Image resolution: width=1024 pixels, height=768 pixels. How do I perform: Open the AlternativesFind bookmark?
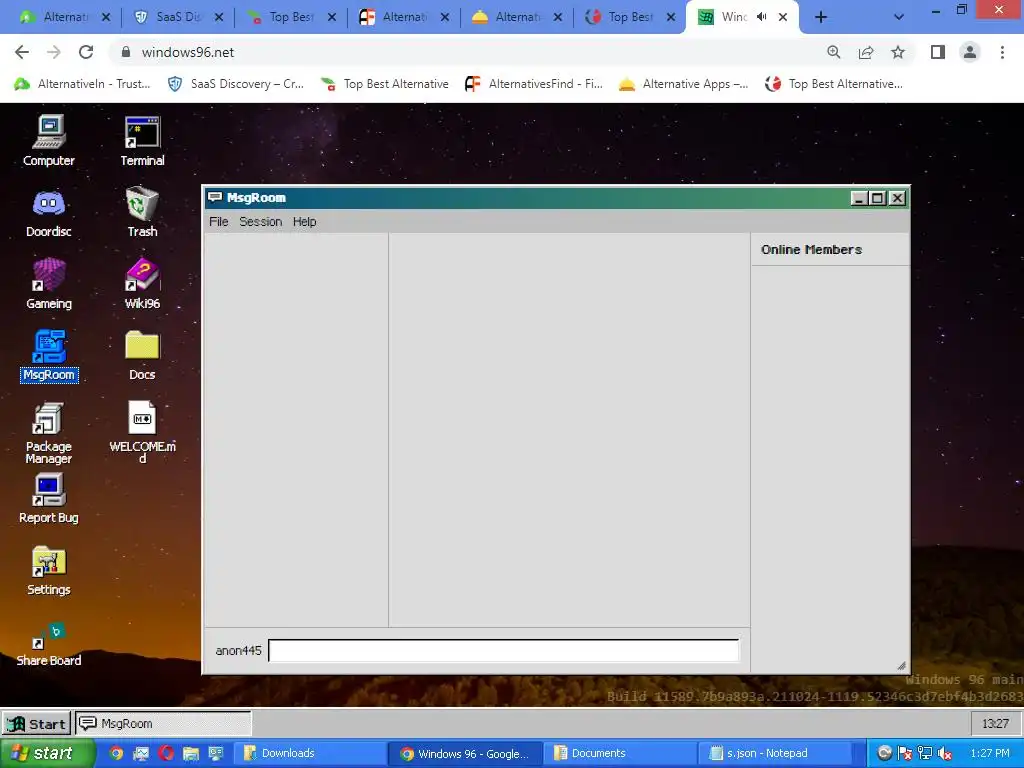click(534, 84)
